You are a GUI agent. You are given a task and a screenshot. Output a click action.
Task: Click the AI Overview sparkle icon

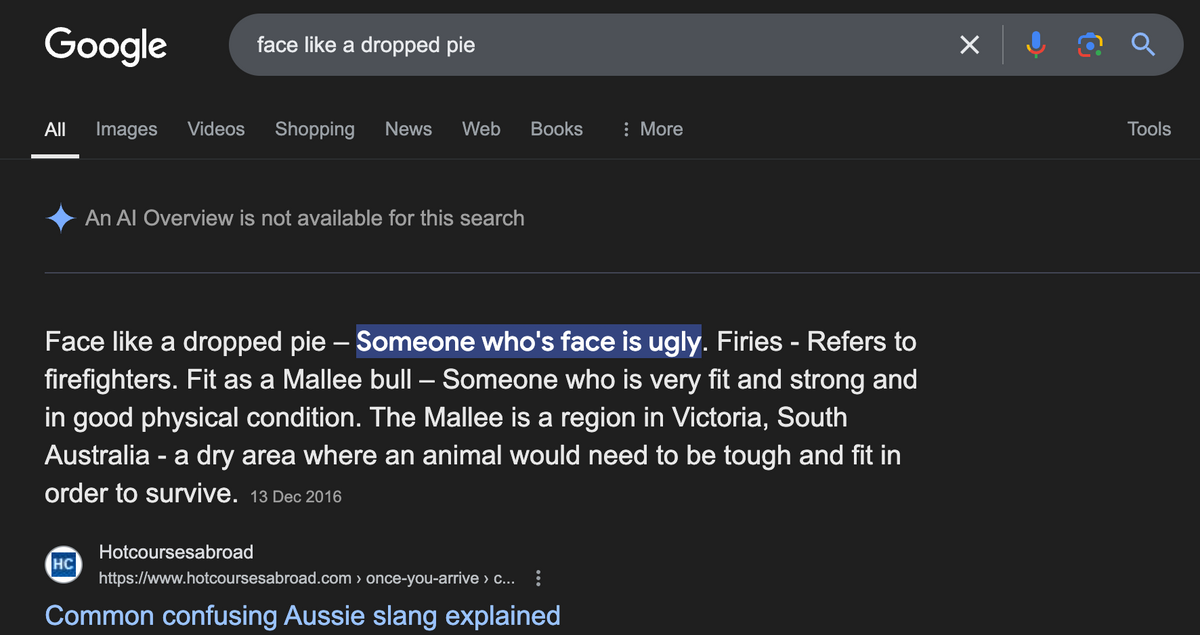[61, 219]
